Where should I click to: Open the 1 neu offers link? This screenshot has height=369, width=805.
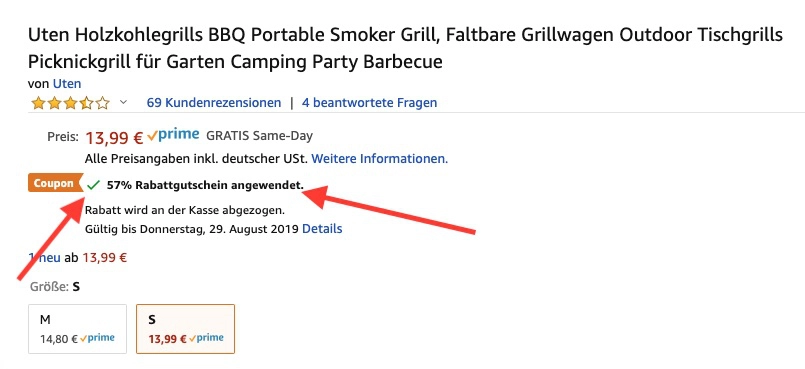point(45,257)
